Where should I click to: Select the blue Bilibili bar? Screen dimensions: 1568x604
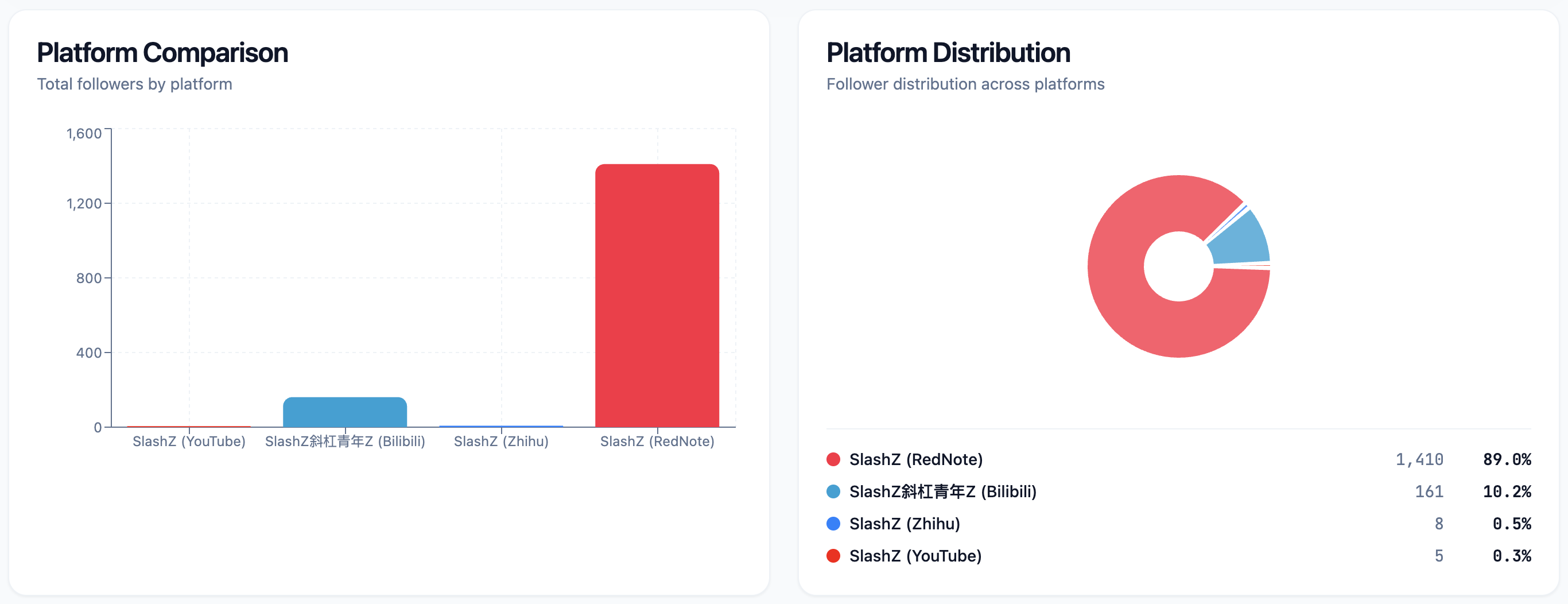pos(345,413)
